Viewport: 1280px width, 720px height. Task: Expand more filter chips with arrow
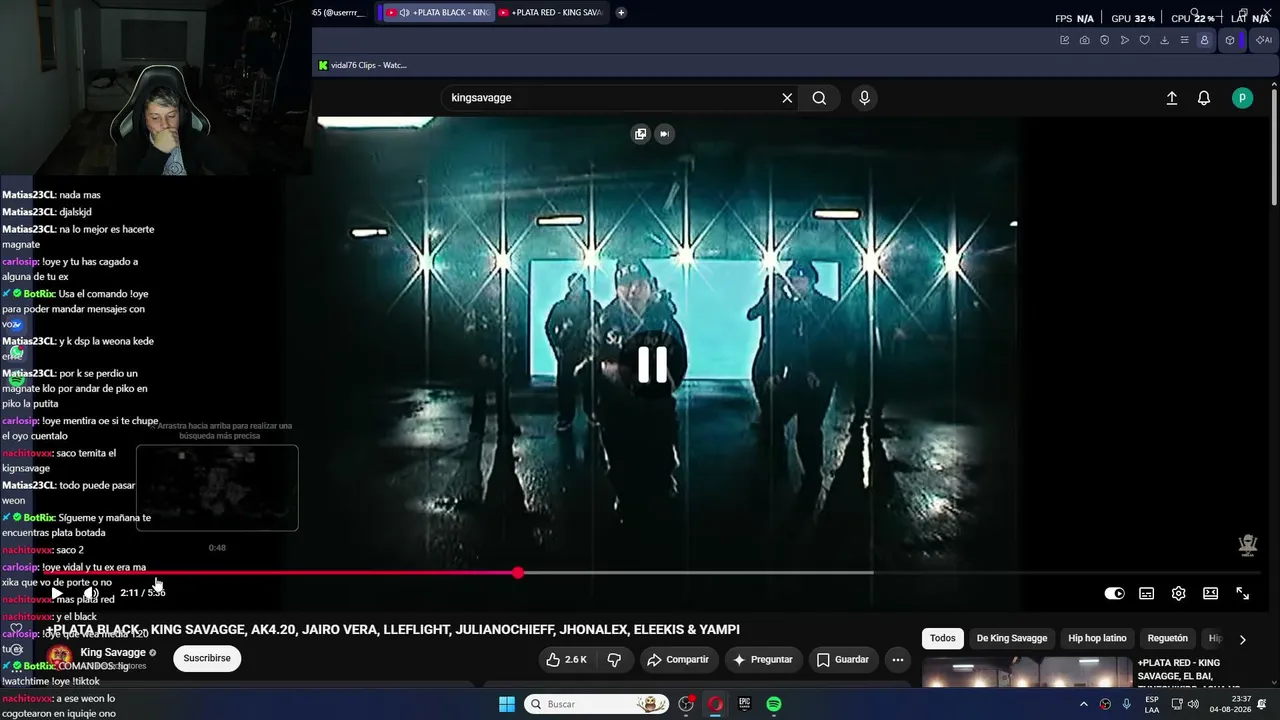(x=1242, y=639)
